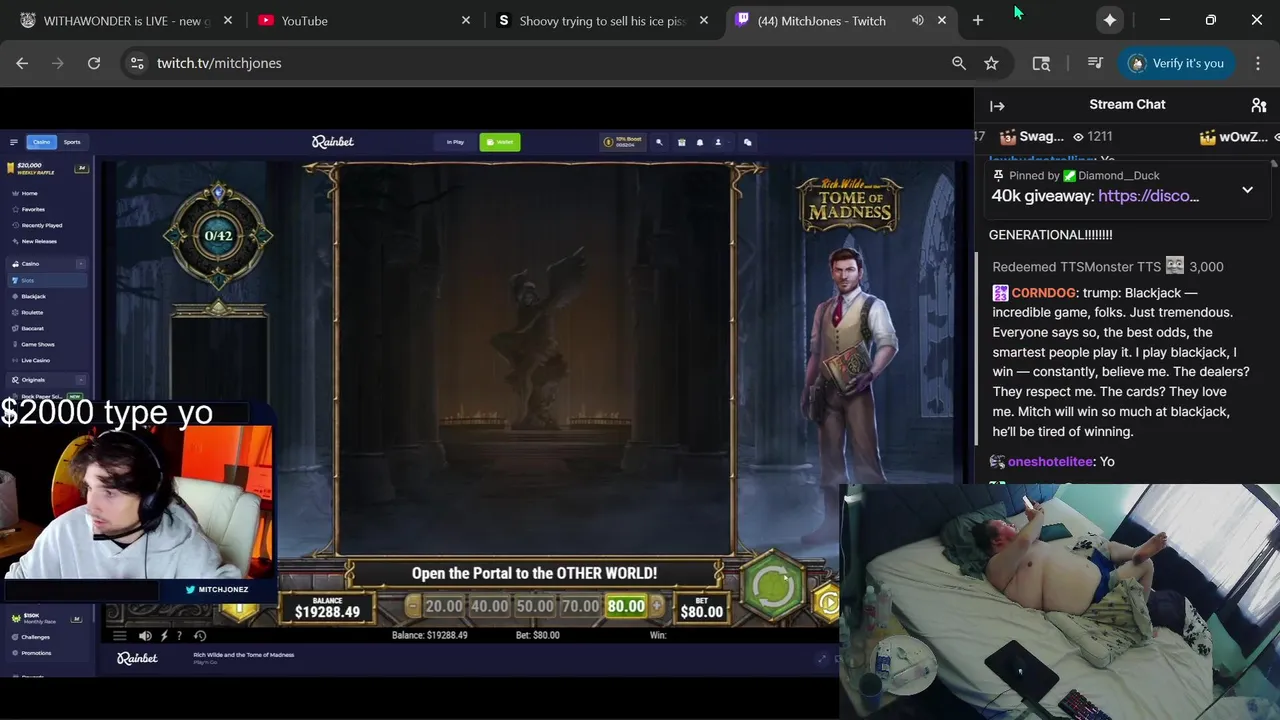Select Live Casino in the Rainbet sidebar
Image resolution: width=1280 pixels, height=720 pixels.
coord(36,360)
